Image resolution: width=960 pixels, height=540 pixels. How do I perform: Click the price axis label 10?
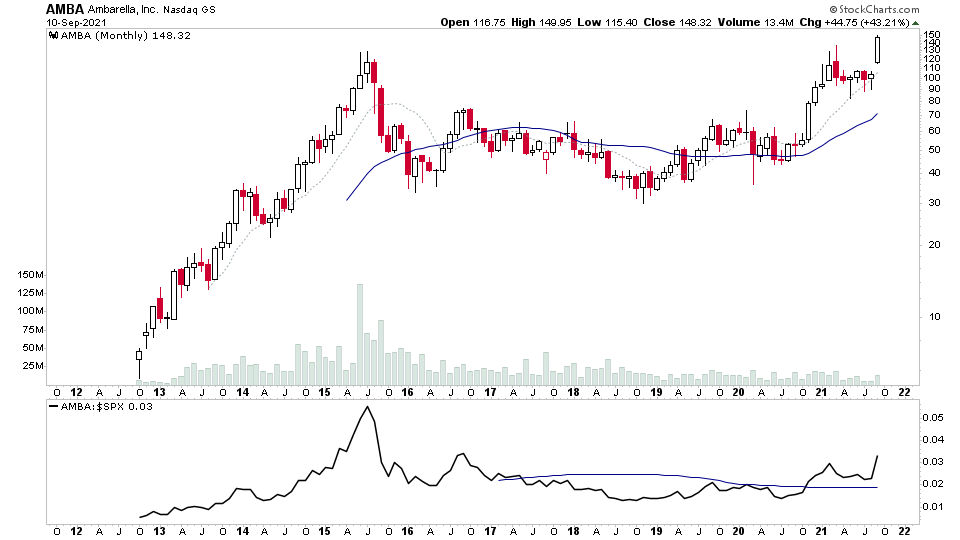(x=934, y=317)
